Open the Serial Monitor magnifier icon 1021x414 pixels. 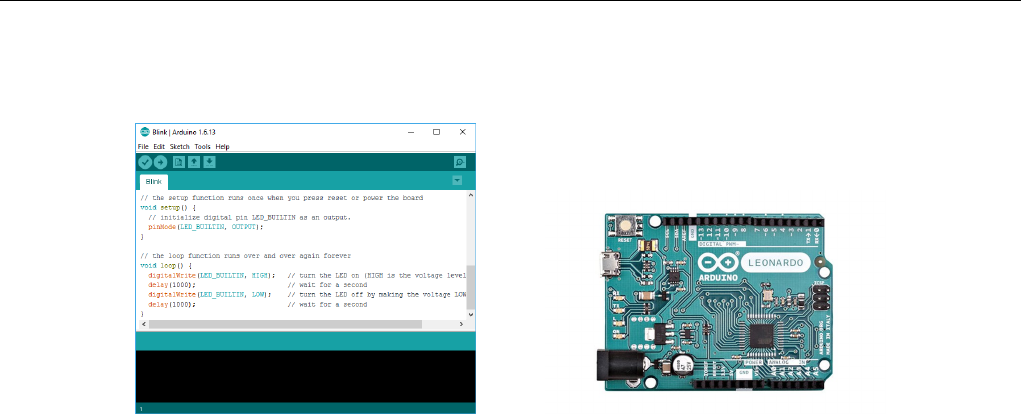coord(460,162)
